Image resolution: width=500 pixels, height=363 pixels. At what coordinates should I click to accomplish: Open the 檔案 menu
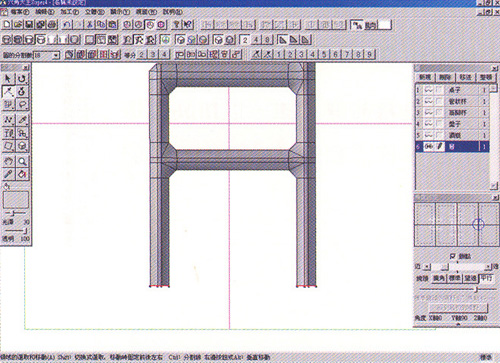[x=19, y=12]
